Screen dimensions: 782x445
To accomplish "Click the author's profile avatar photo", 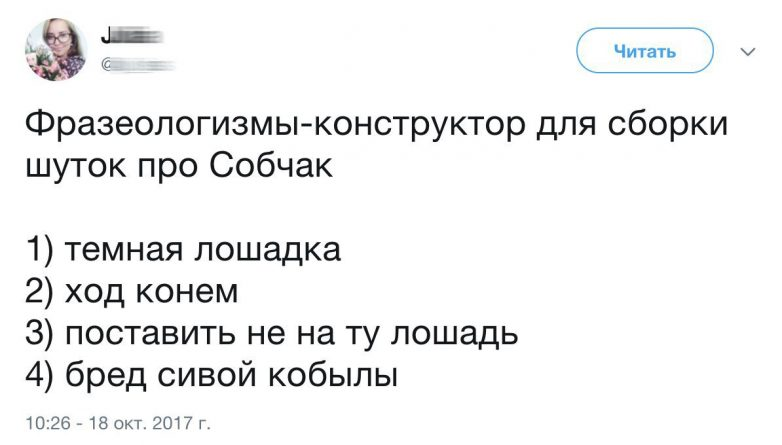I will click(x=57, y=49).
